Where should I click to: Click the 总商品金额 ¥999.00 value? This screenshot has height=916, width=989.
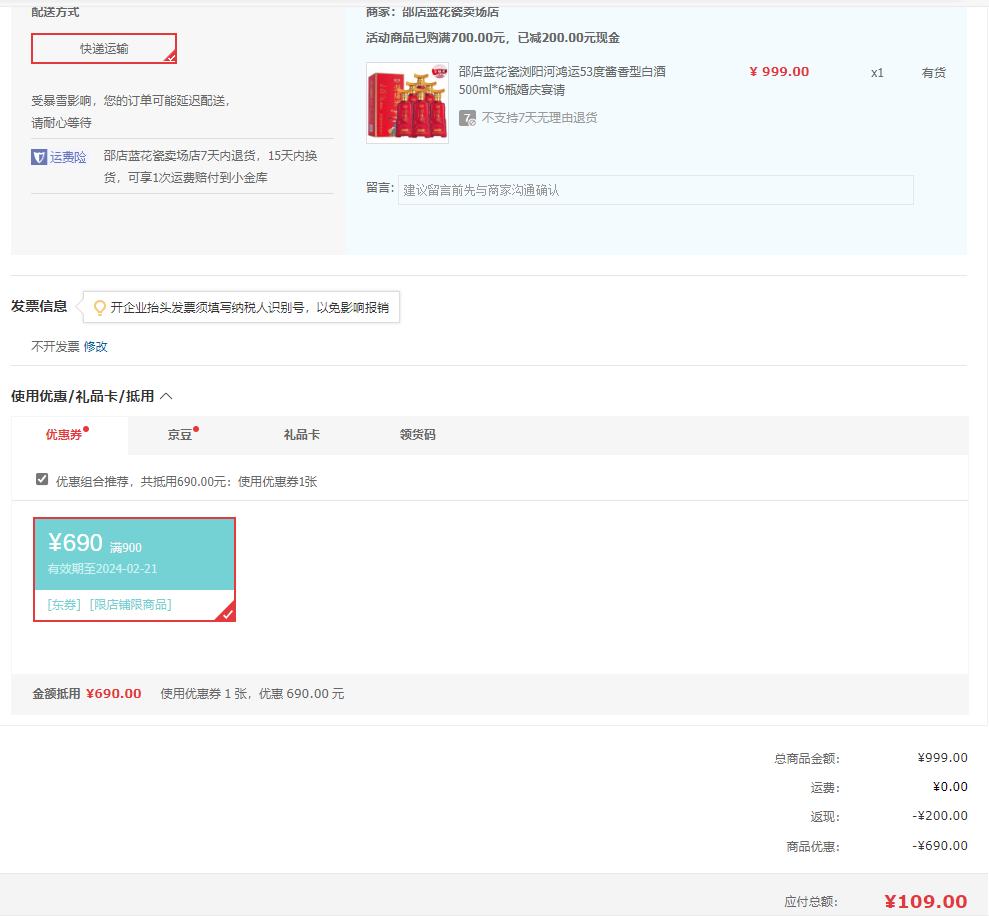coord(942,758)
